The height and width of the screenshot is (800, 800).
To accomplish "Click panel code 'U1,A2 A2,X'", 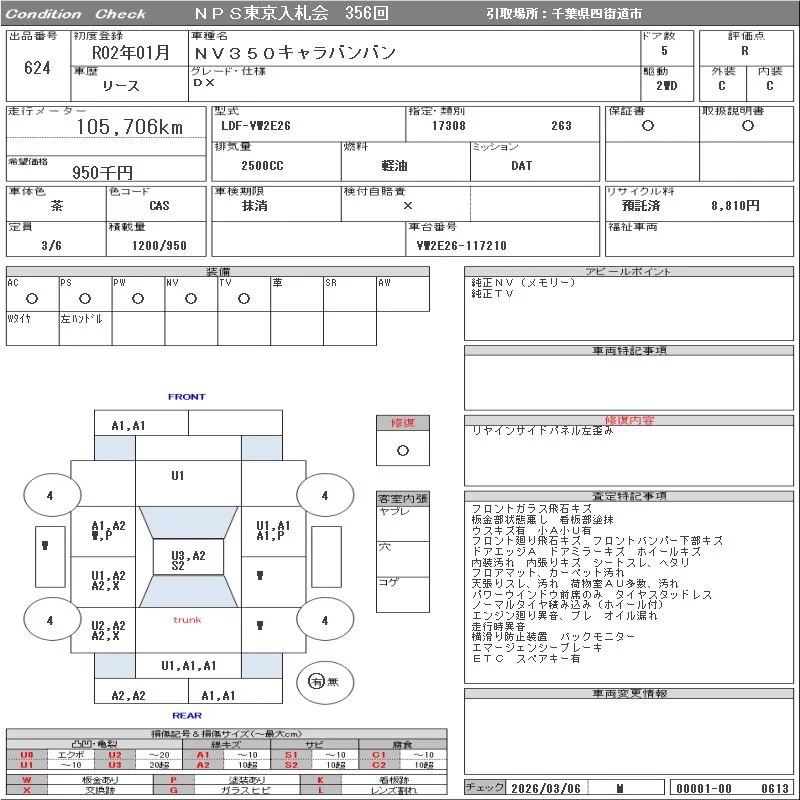I will pos(108,581).
